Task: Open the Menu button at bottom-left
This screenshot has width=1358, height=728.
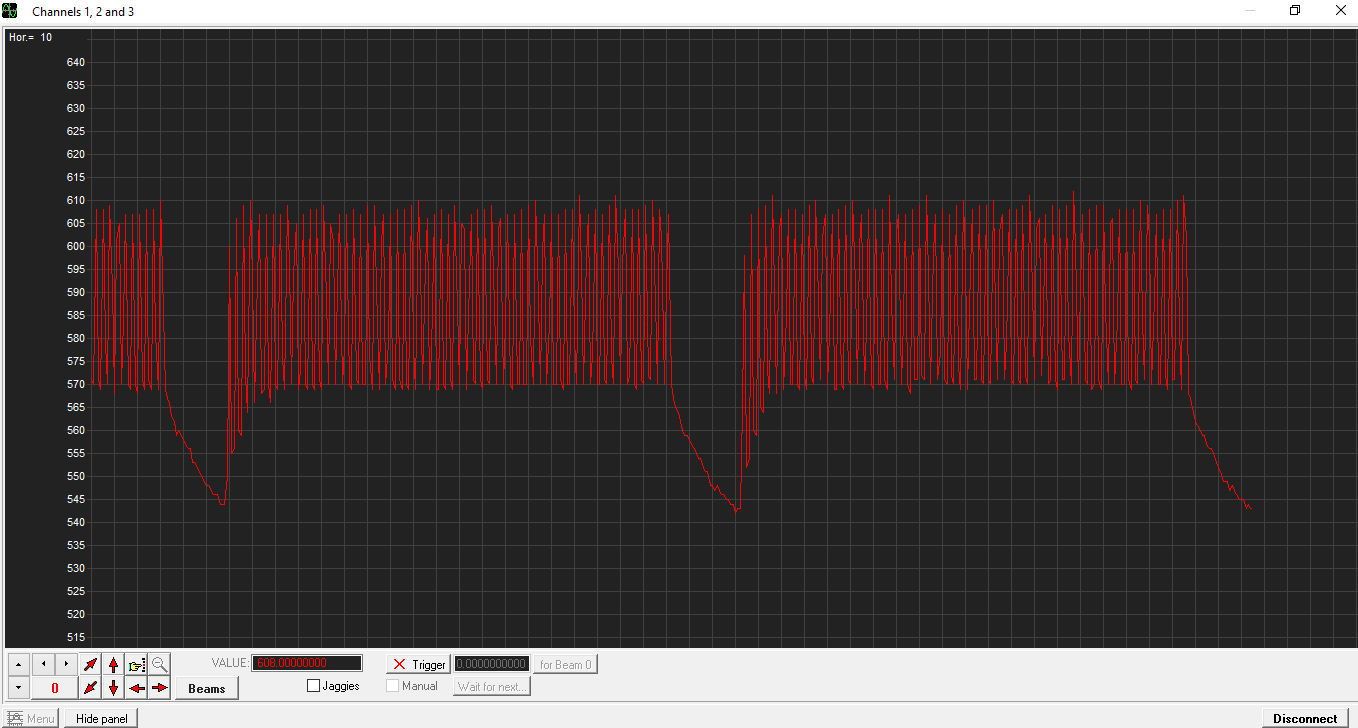Action: (x=31, y=718)
